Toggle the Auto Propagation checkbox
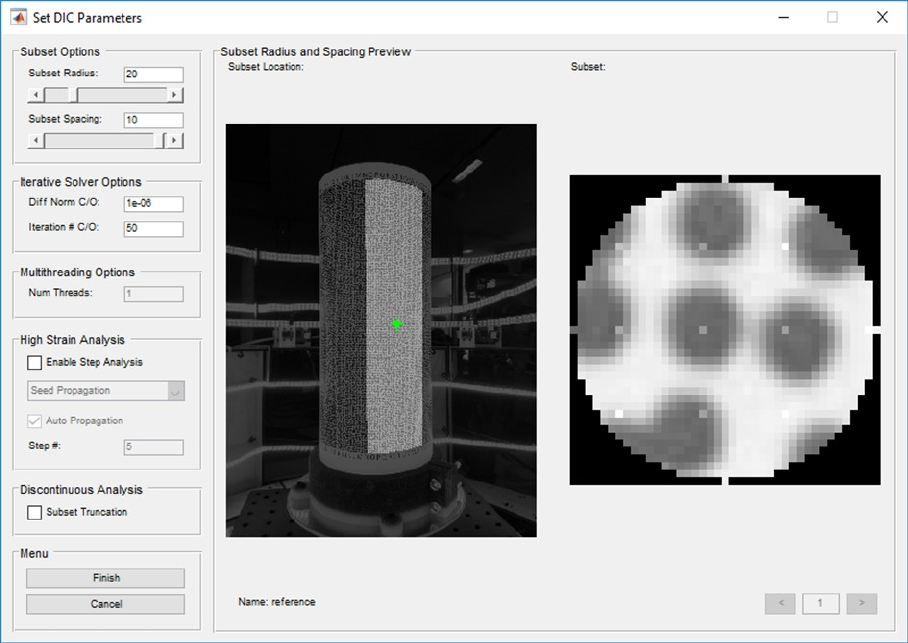This screenshot has width=908, height=643. (35, 421)
